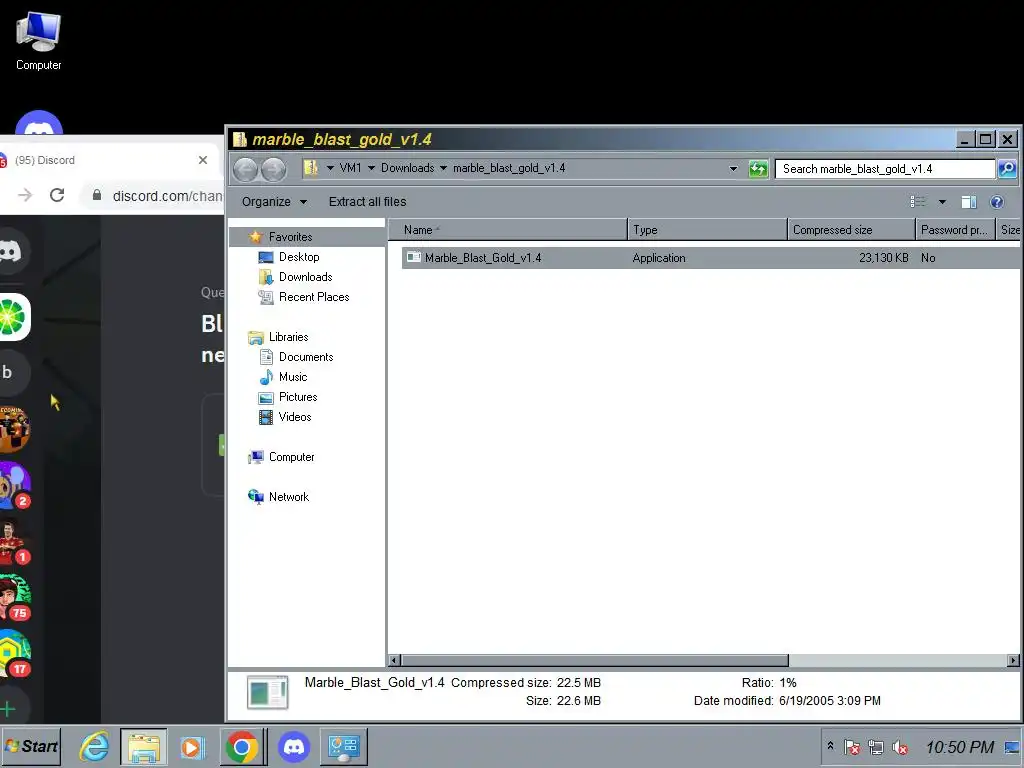This screenshot has width=1024, height=768.
Task: Open the Organize dropdown menu
Action: point(274,202)
